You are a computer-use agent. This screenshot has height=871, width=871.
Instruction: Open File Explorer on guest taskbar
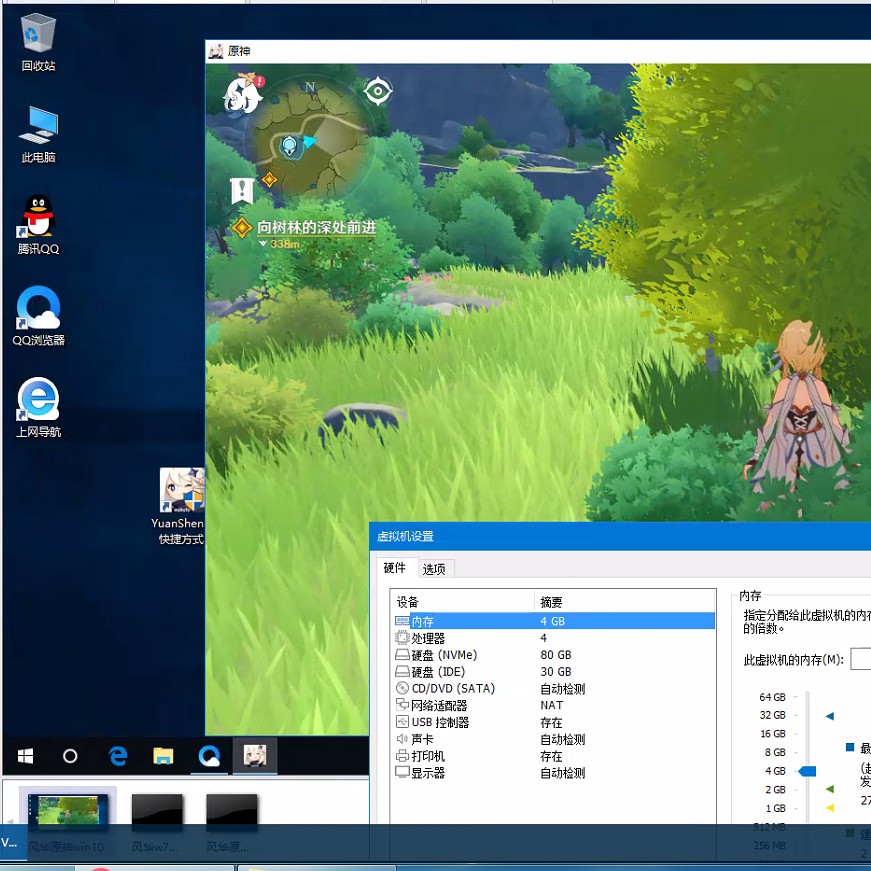tap(163, 755)
